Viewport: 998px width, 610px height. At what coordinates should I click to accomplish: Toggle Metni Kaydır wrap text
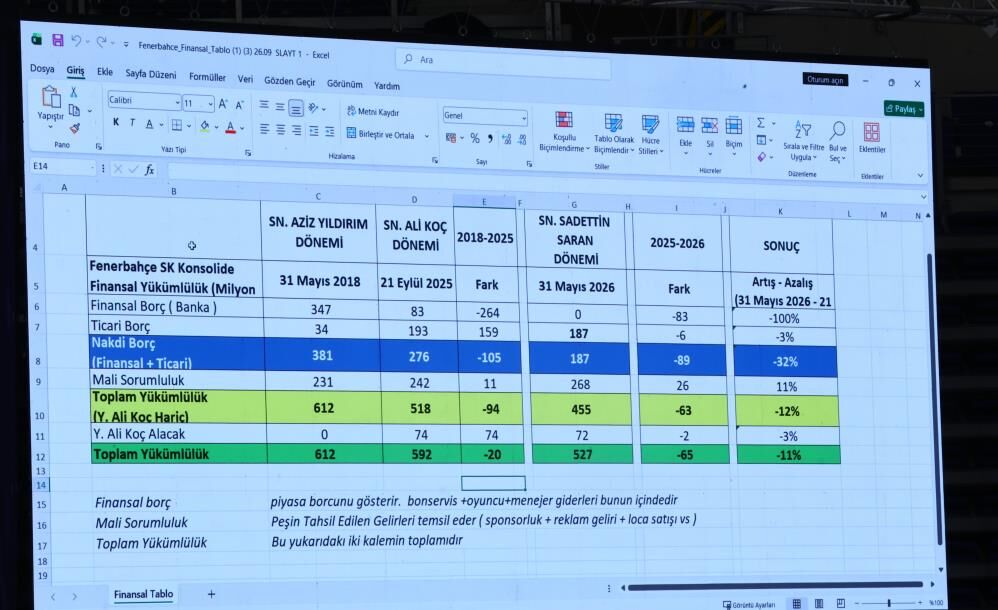coord(373,112)
